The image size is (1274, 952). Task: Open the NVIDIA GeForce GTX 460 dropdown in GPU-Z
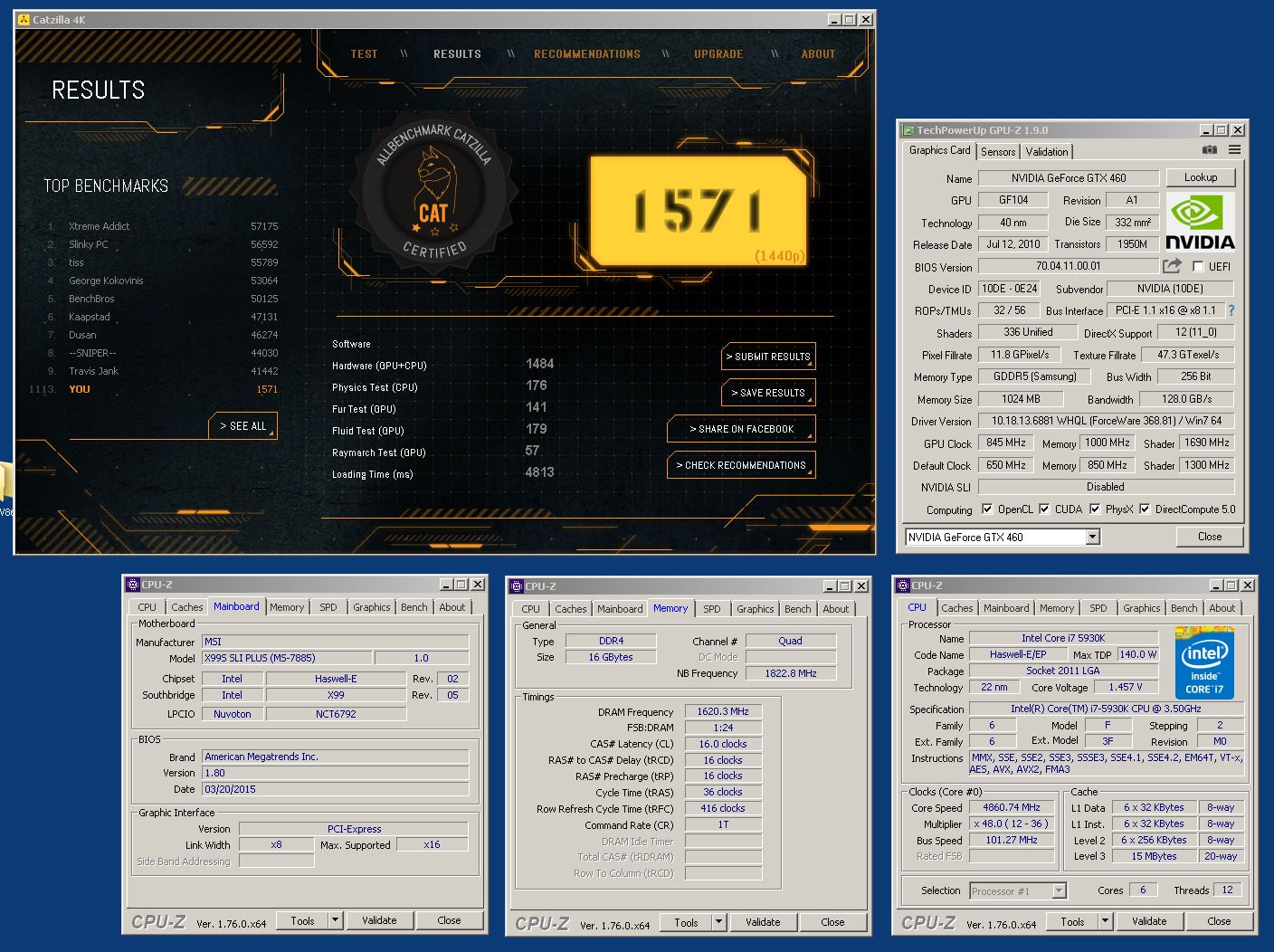(x=1092, y=537)
